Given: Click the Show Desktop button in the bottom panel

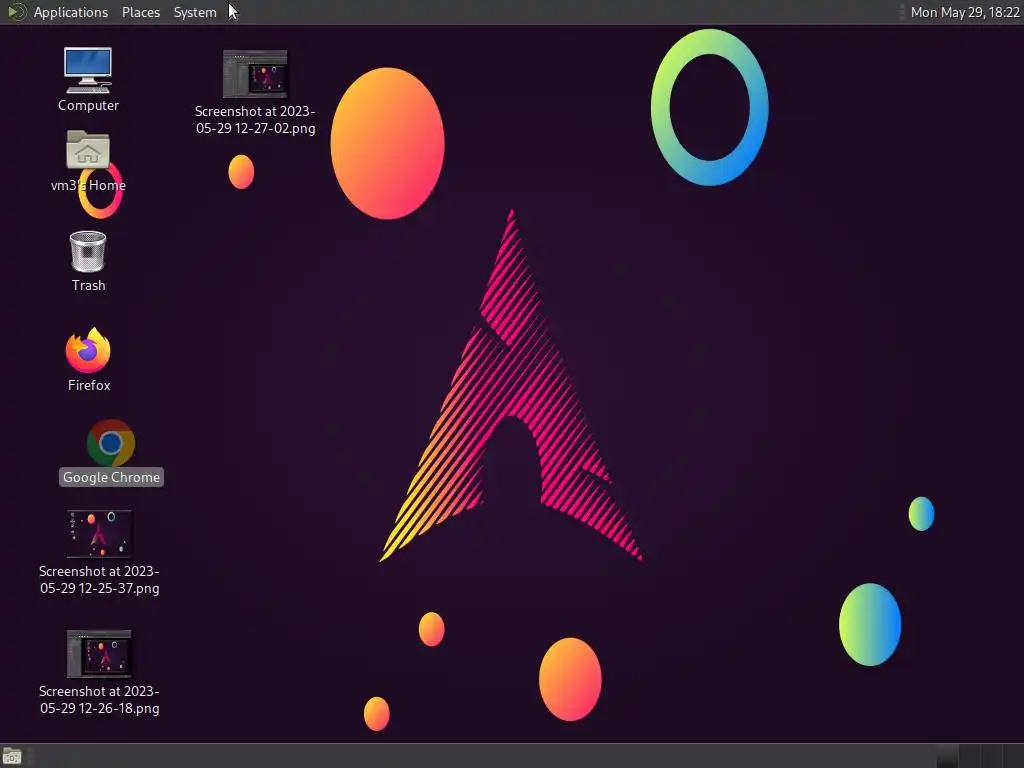Looking at the screenshot, I should click(x=12, y=756).
